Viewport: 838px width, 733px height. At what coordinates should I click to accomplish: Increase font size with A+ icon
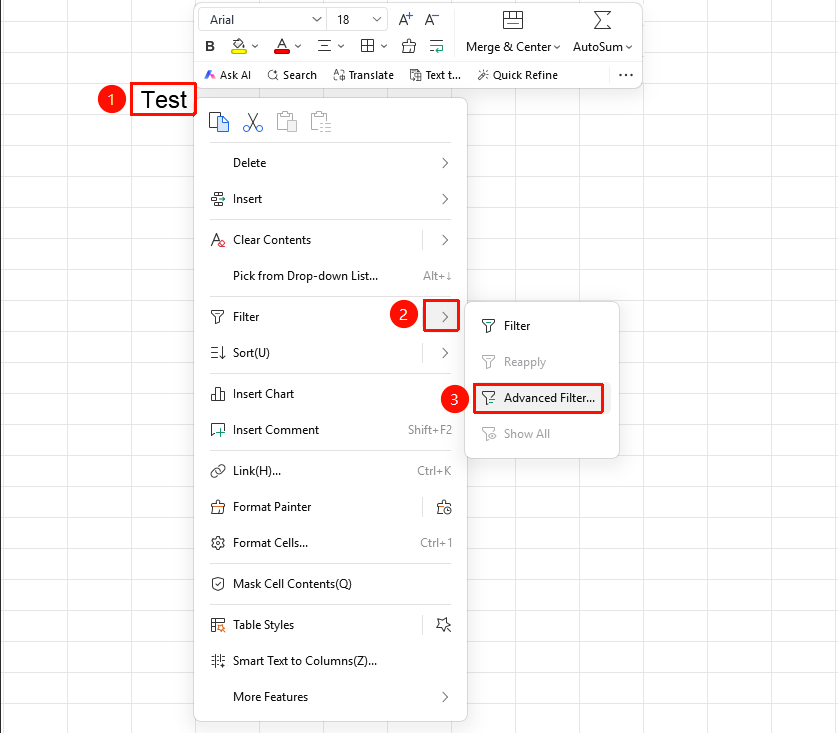[x=406, y=20]
